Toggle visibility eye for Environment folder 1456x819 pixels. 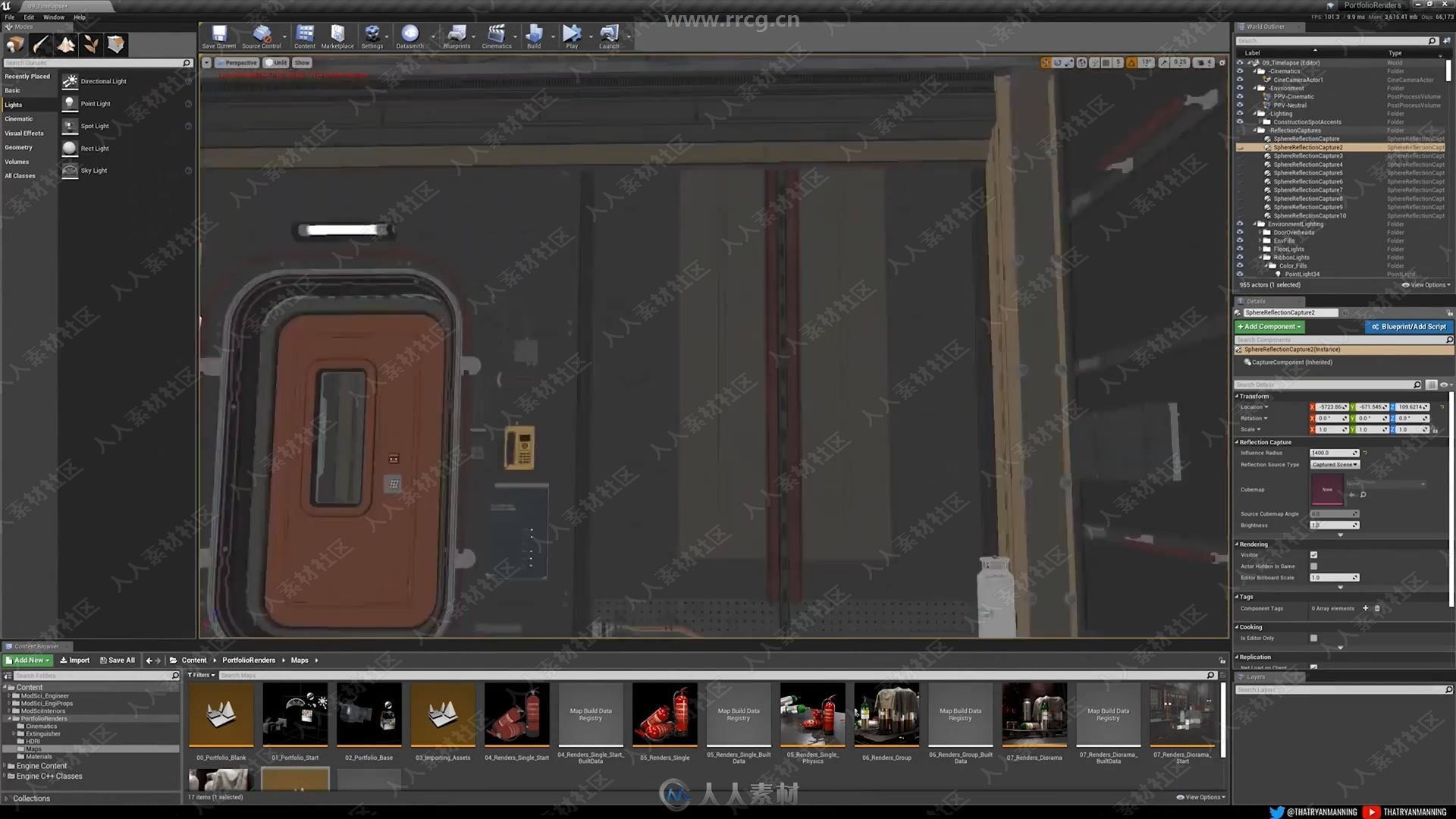pyautogui.click(x=1240, y=88)
